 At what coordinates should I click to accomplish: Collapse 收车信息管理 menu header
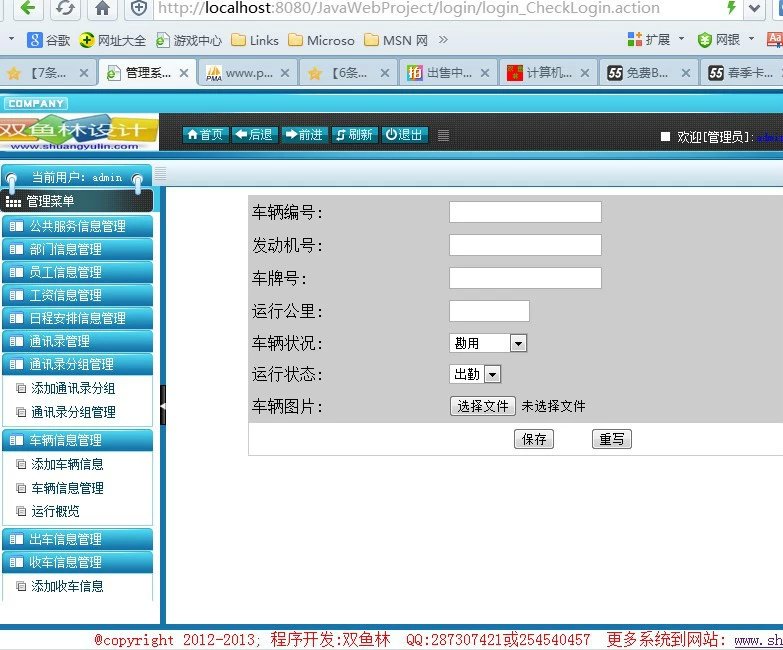click(x=77, y=562)
